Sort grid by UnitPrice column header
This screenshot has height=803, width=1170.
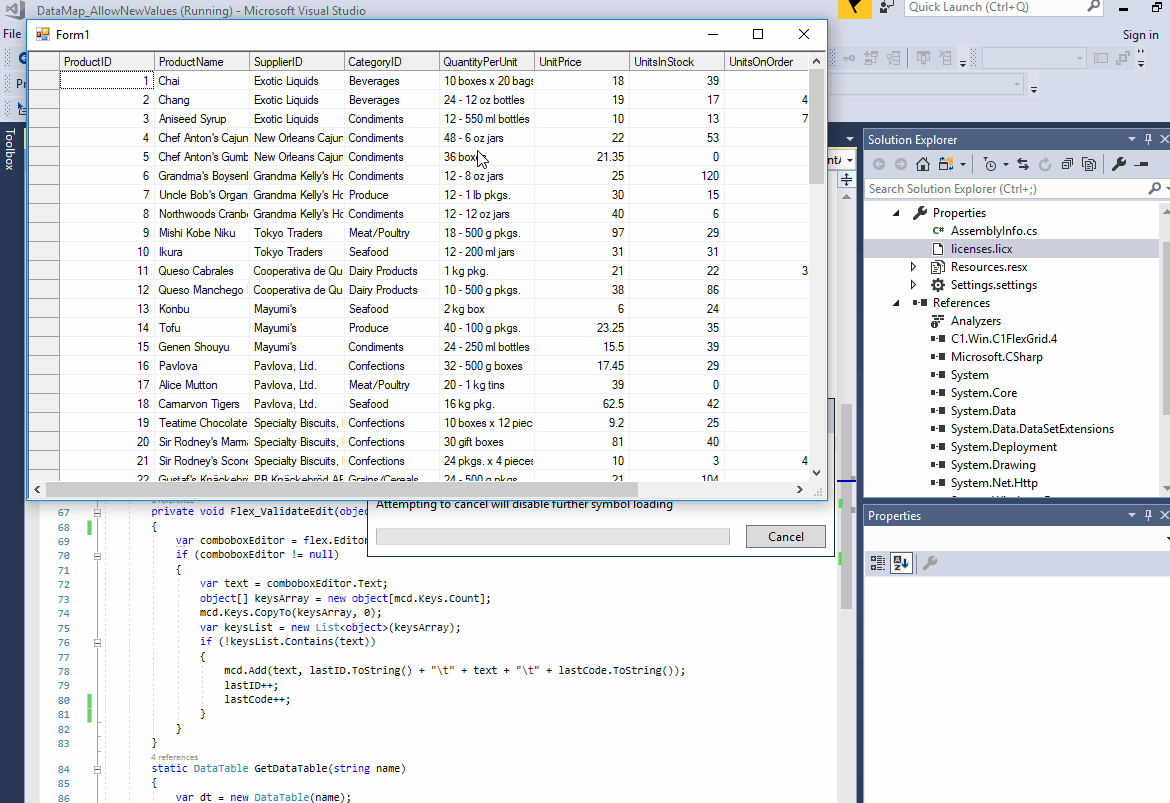click(582, 61)
